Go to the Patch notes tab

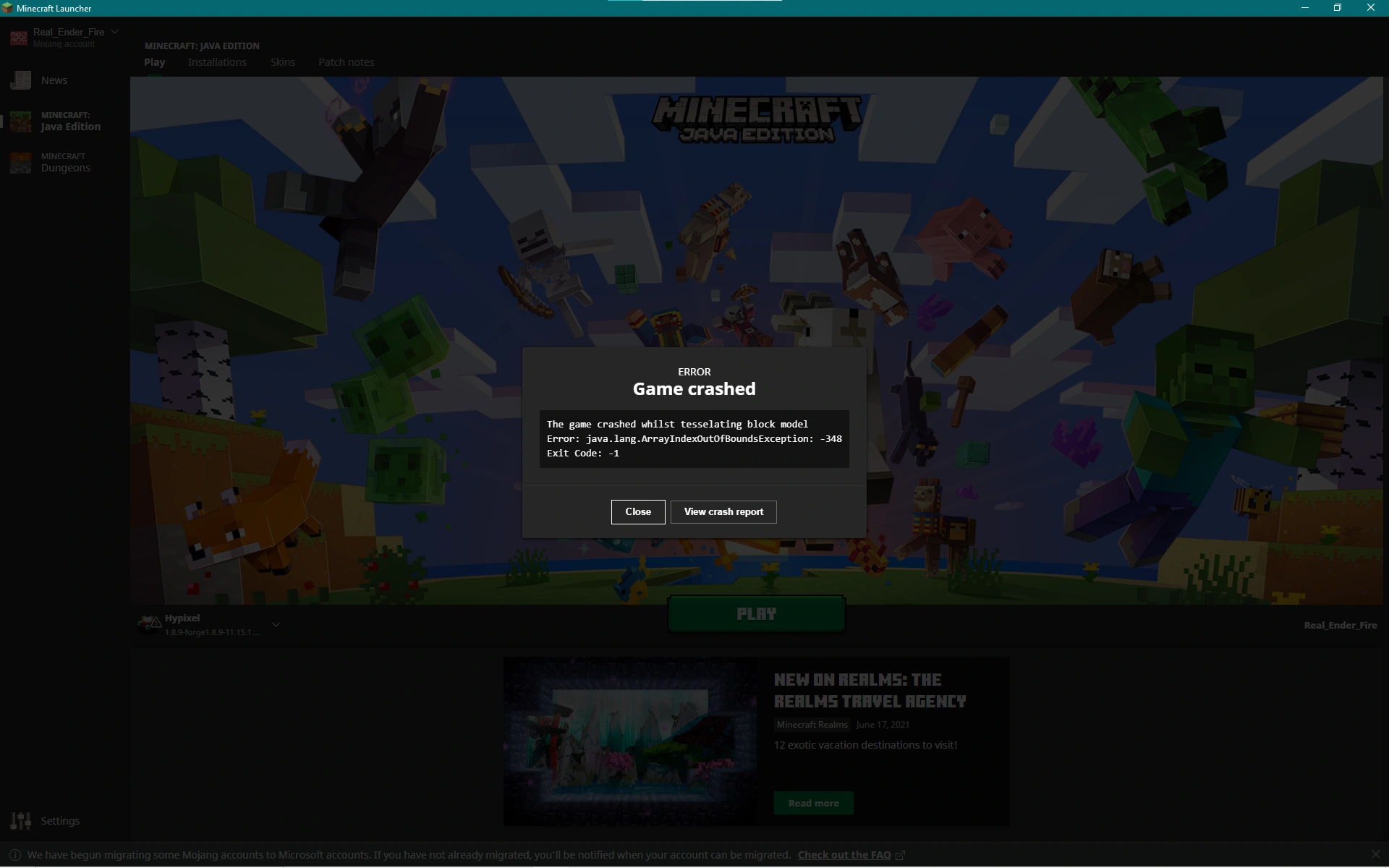(346, 62)
